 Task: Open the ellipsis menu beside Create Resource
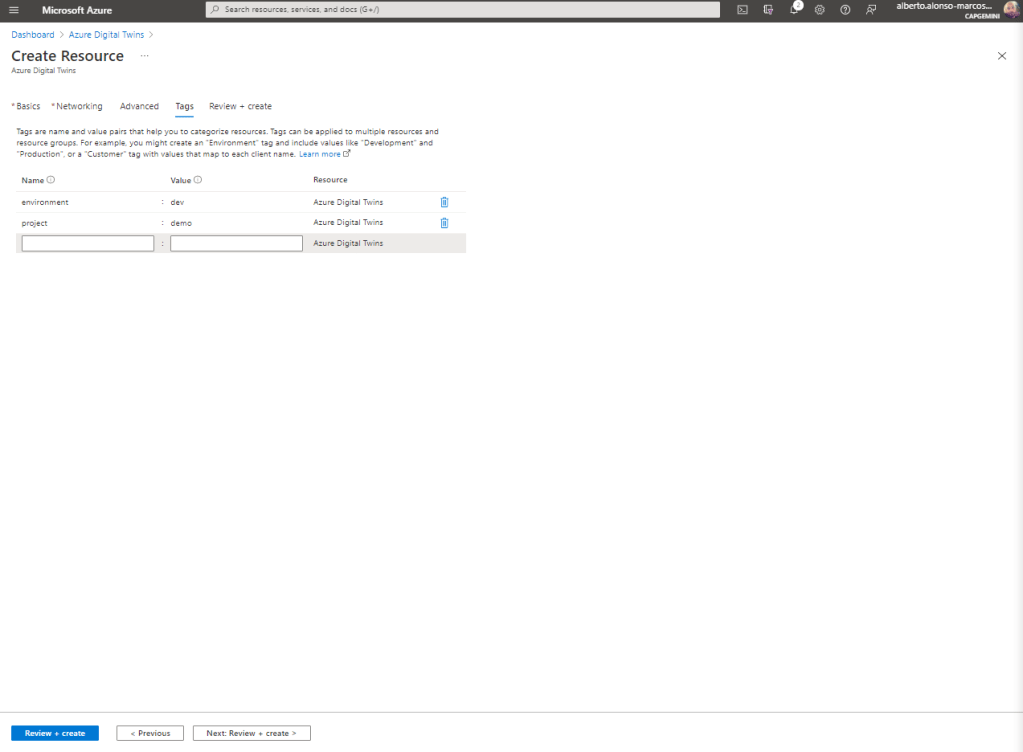[x=144, y=56]
